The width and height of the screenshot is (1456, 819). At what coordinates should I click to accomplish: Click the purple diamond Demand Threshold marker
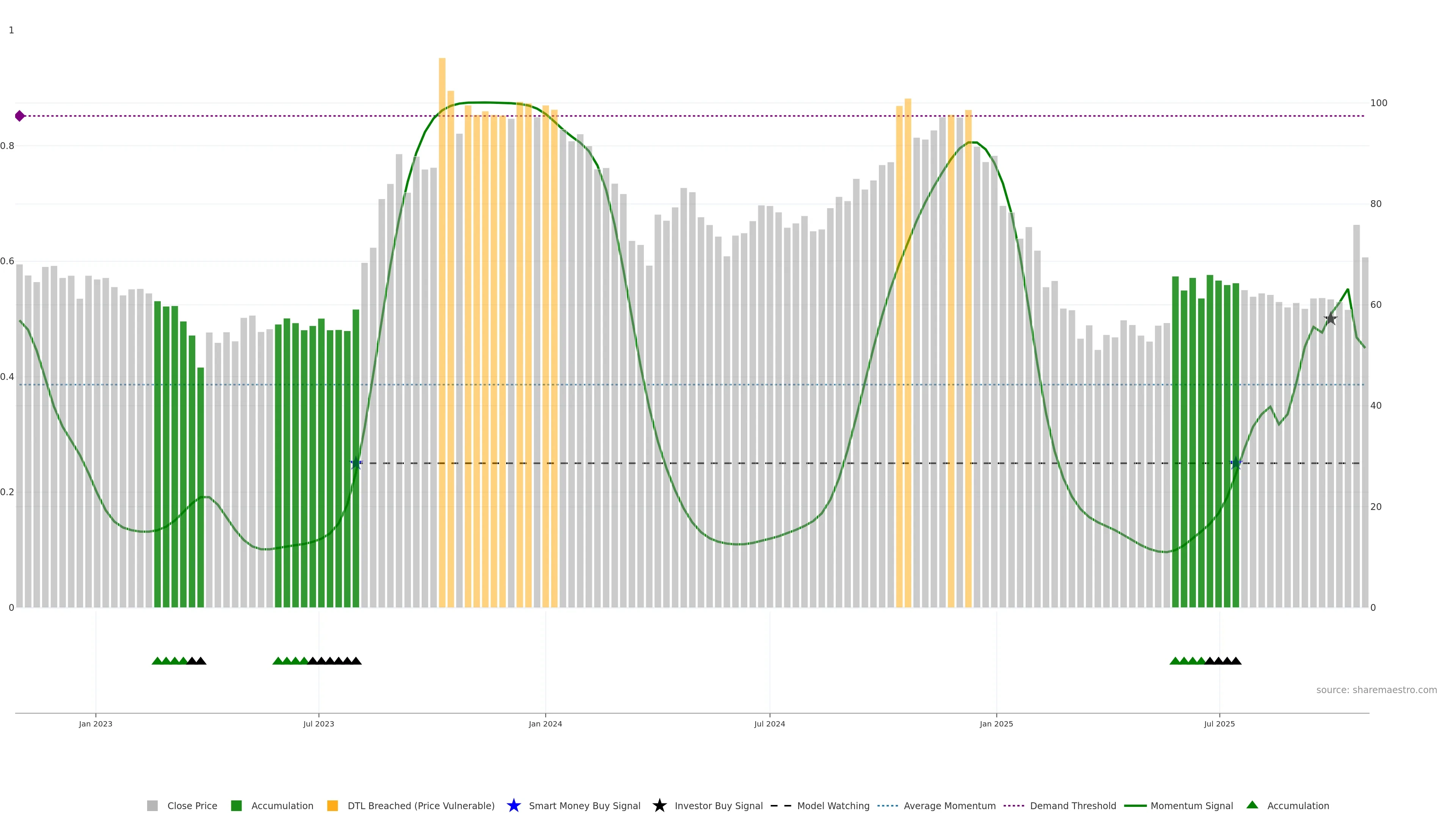tap(20, 116)
